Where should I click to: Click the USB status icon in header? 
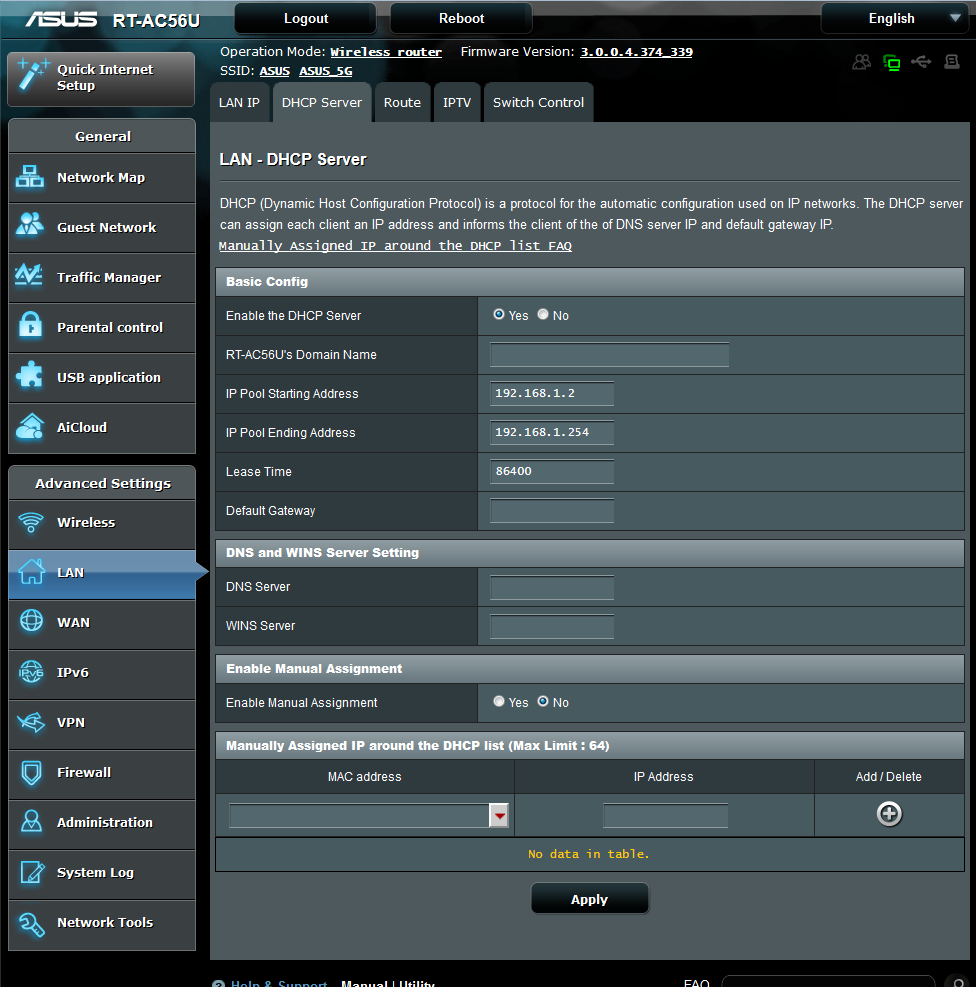pyautogui.click(x=921, y=62)
